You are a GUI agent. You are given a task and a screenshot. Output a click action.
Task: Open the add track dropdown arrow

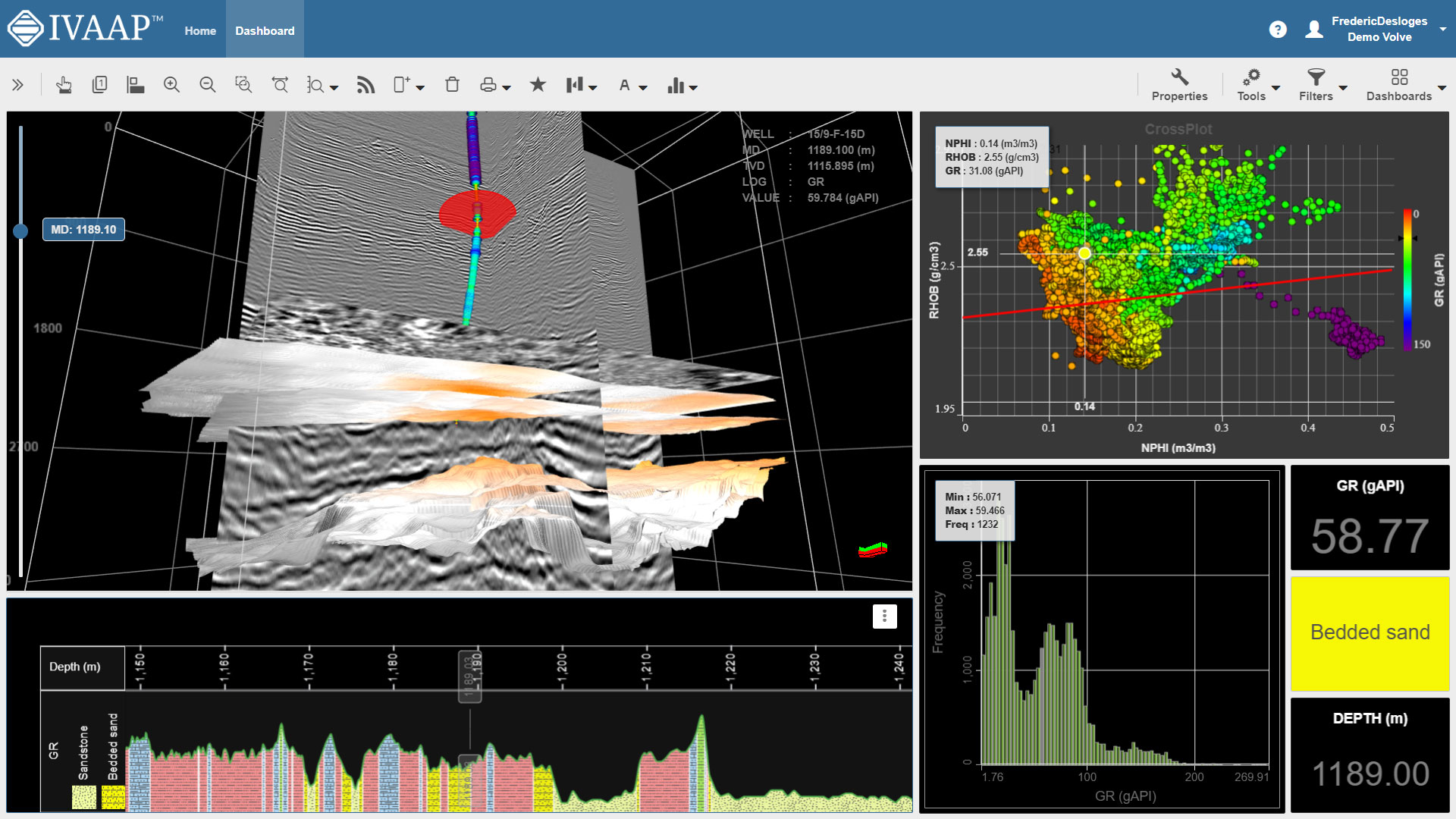click(x=420, y=87)
